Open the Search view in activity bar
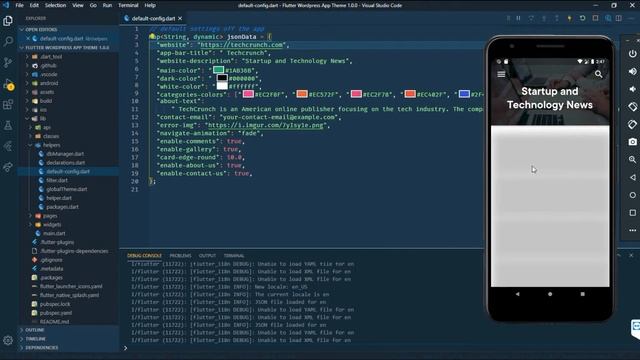The image size is (640, 360). click(x=8, y=41)
